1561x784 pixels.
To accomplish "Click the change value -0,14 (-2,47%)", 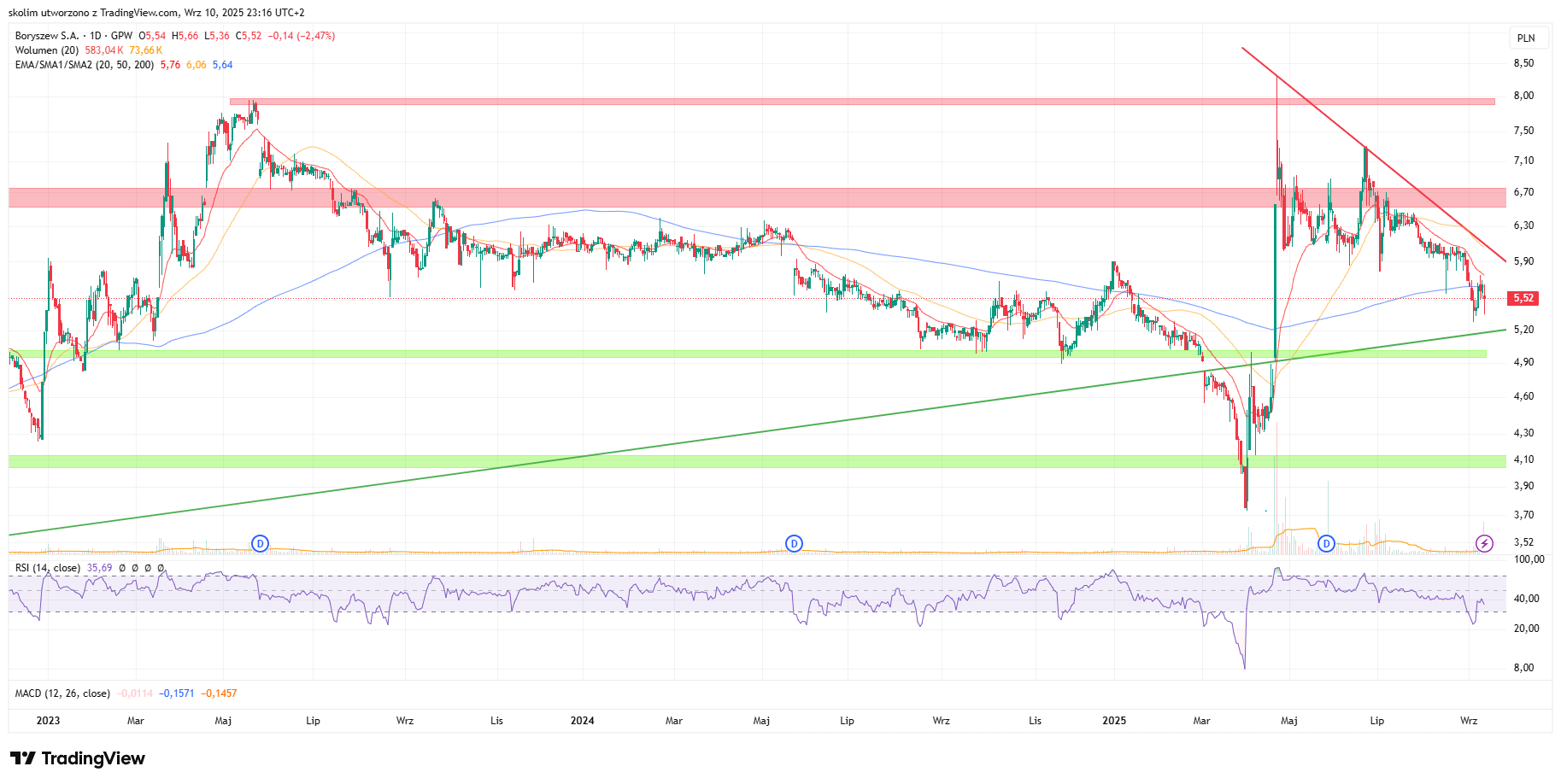I will click(x=301, y=36).
